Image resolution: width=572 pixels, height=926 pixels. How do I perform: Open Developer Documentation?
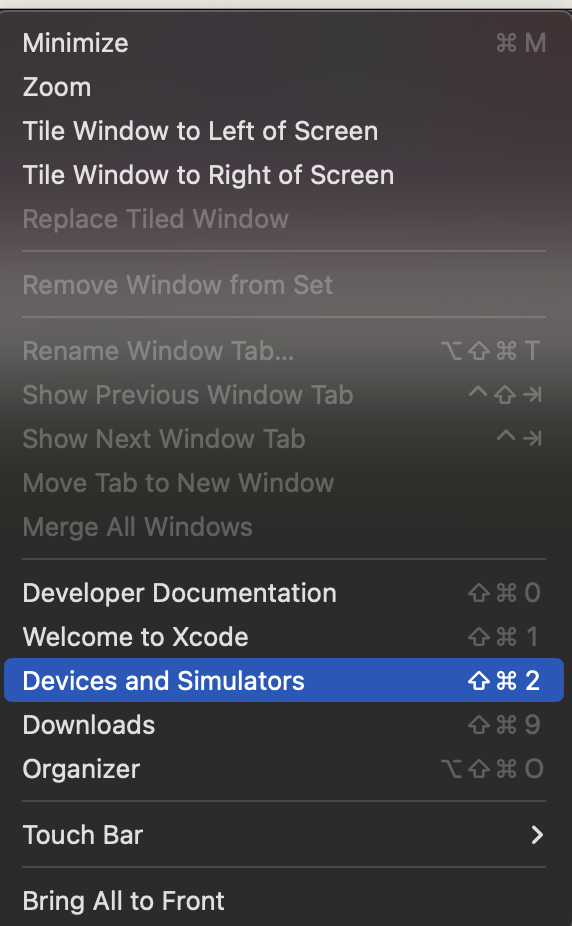tap(284, 593)
